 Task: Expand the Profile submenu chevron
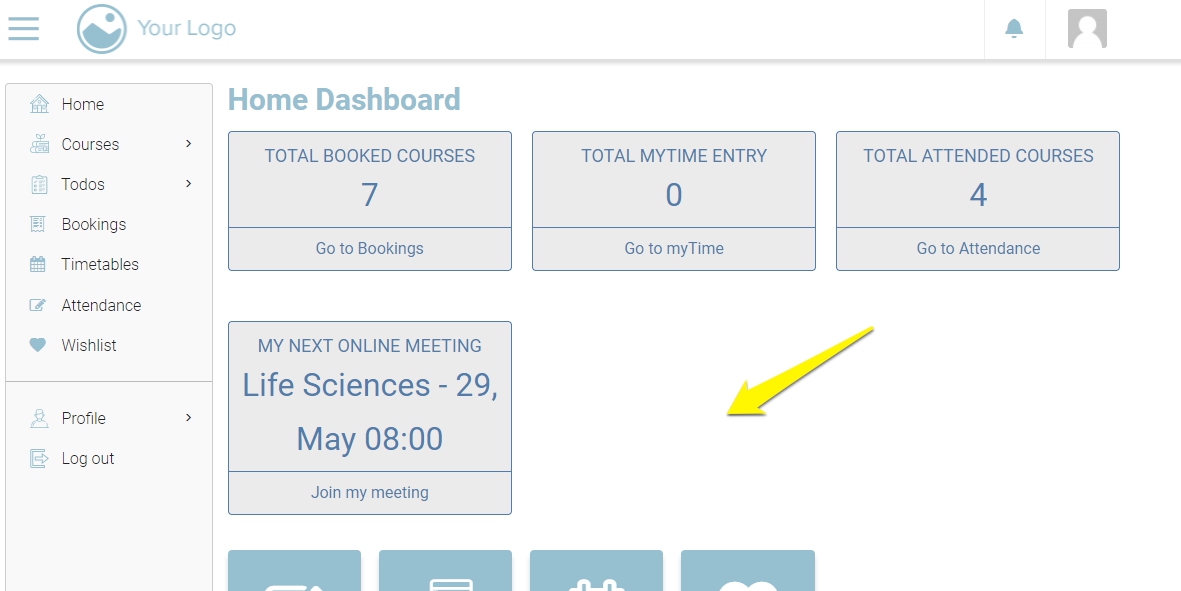pyautogui.click(x=189, y=418)
